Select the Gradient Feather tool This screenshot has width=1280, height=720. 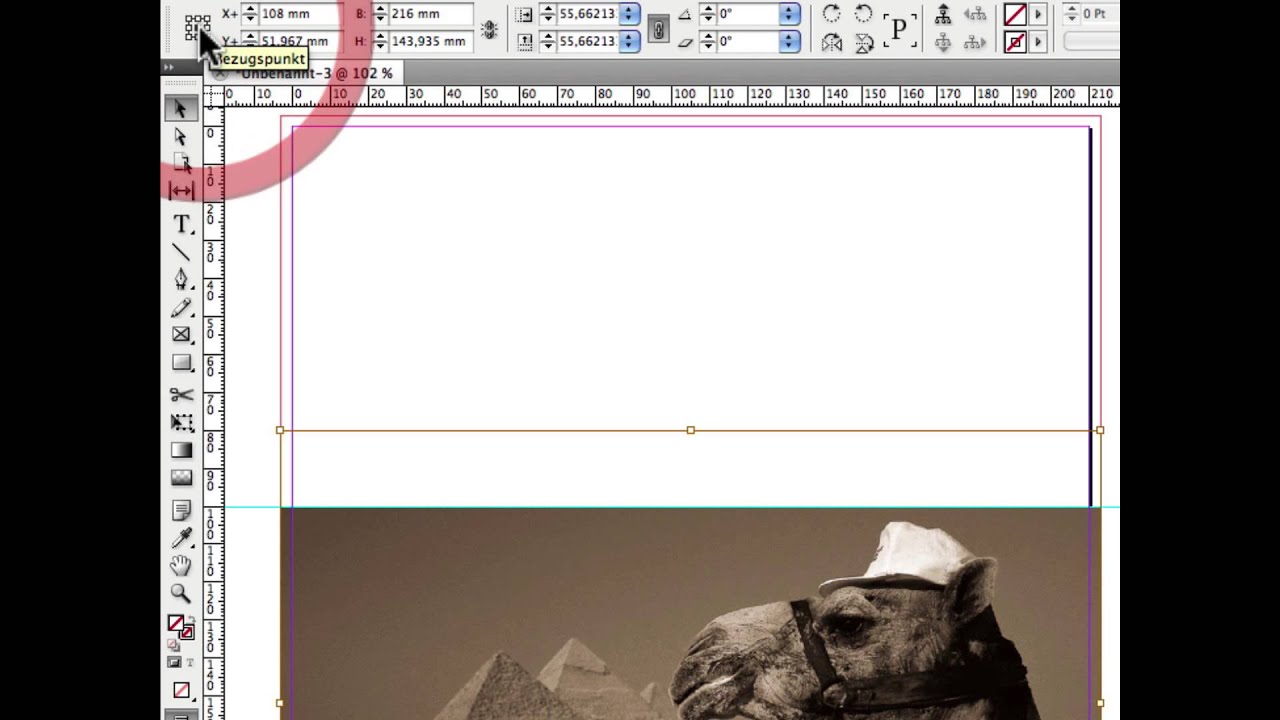[181, 478]
